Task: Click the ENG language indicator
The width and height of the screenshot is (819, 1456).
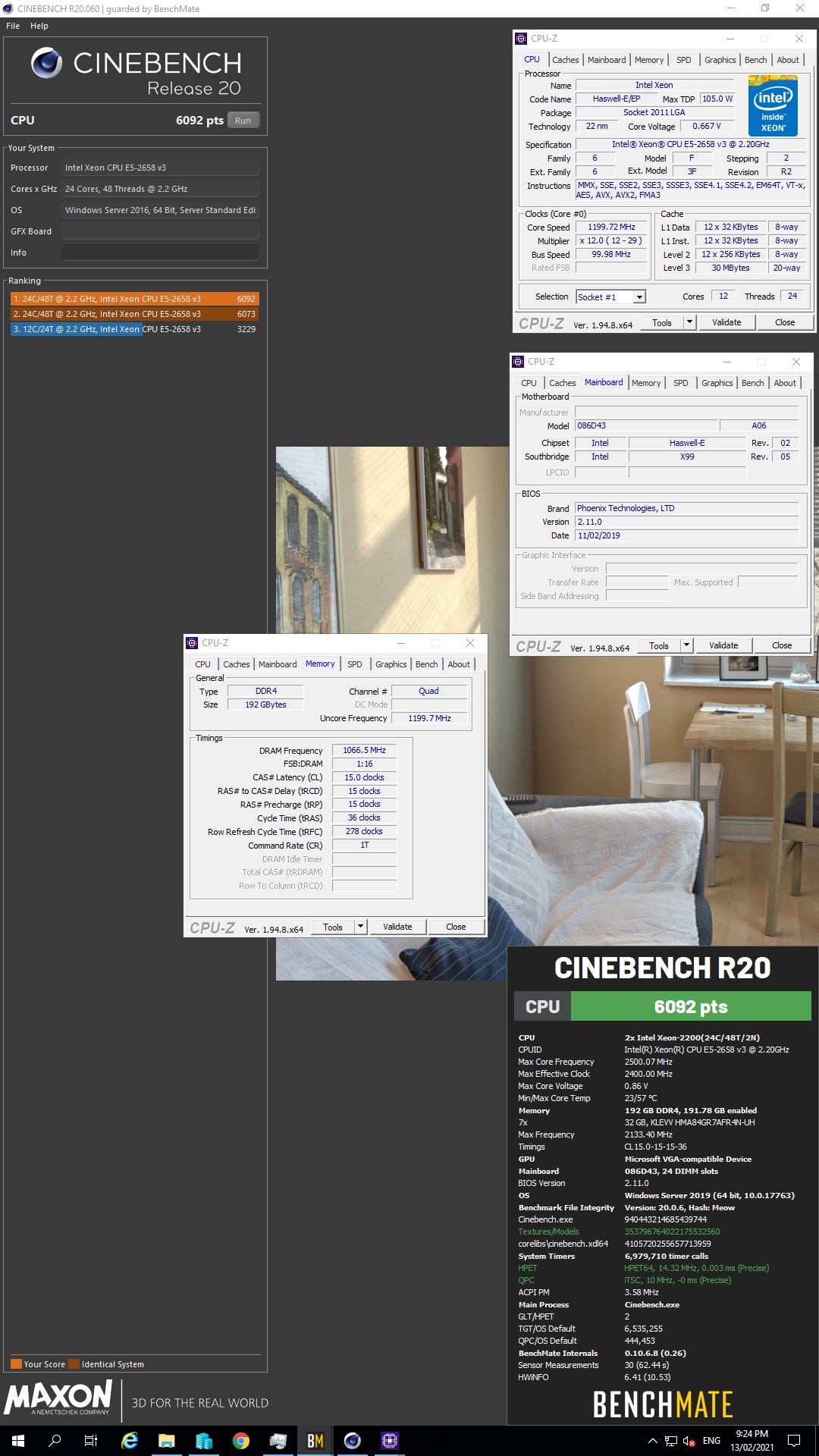Action: pos(711,1440)
